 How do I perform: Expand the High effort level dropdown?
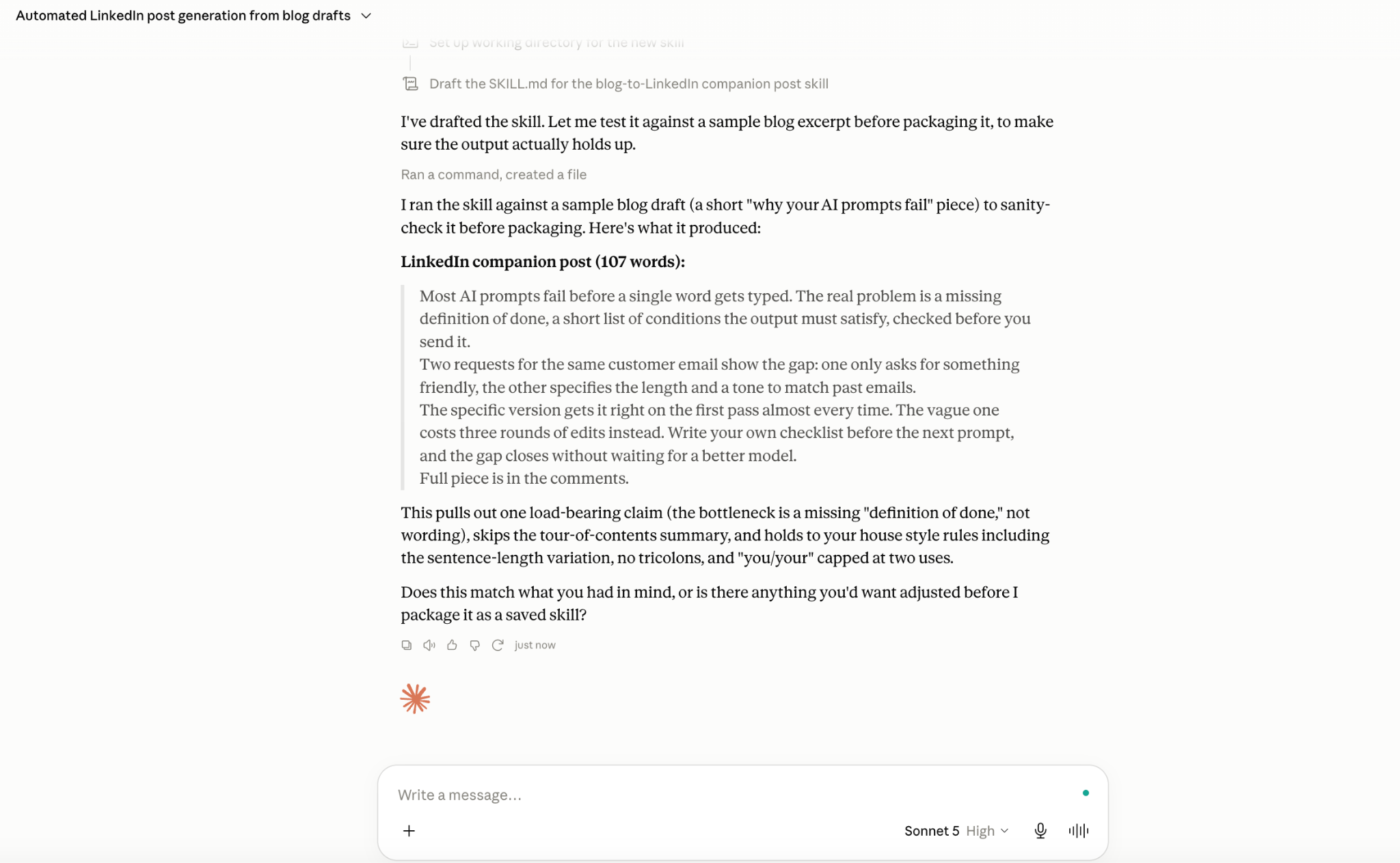click(987, 830)
